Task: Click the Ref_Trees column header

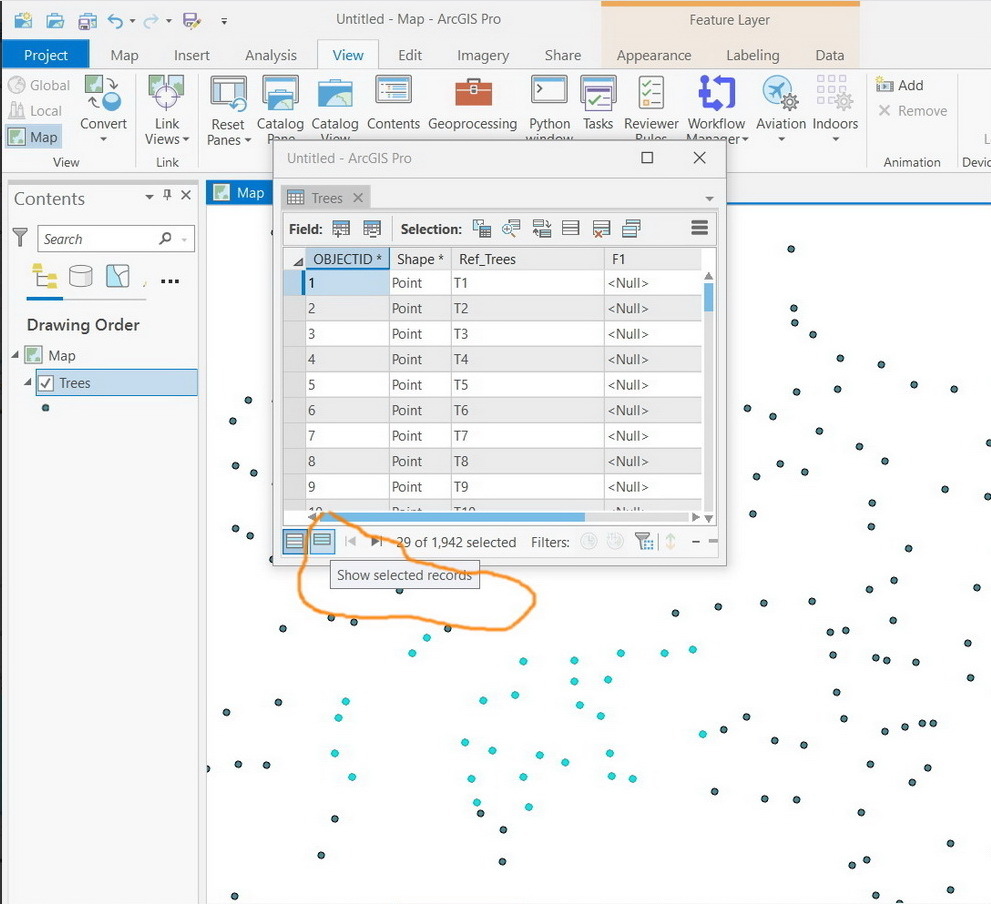Action: 527,259
